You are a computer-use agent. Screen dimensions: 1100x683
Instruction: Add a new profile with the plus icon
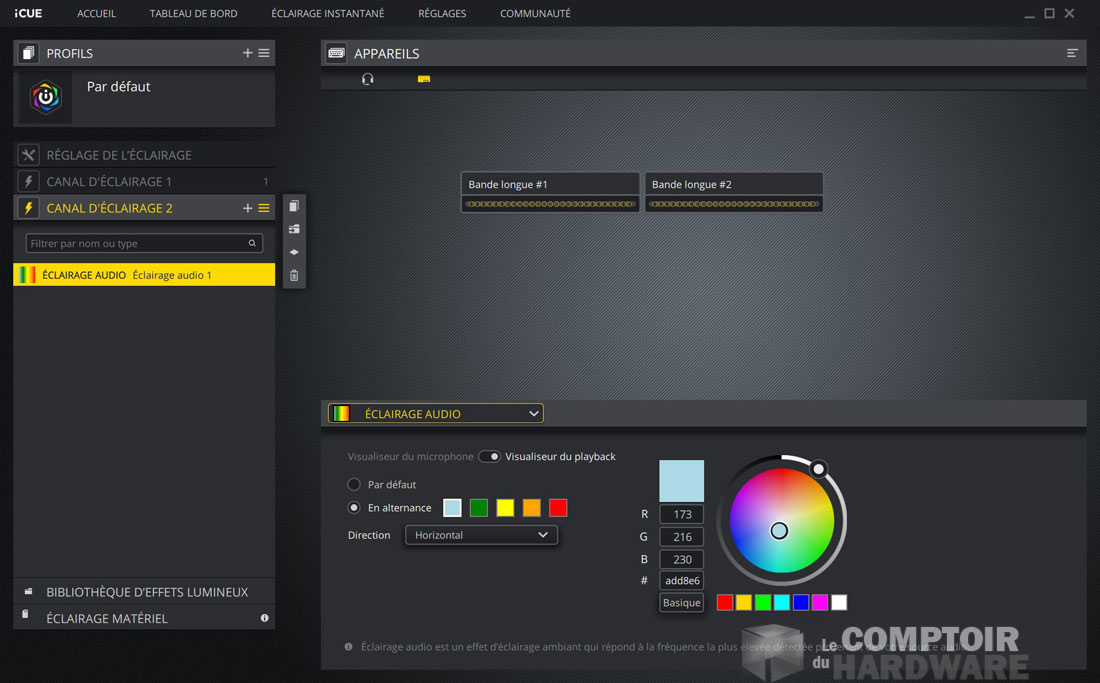point(247,53)
